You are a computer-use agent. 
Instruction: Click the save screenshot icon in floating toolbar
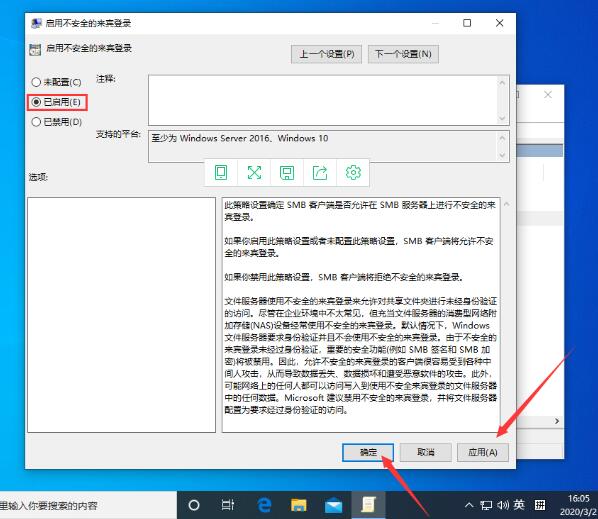click(287, 172)
